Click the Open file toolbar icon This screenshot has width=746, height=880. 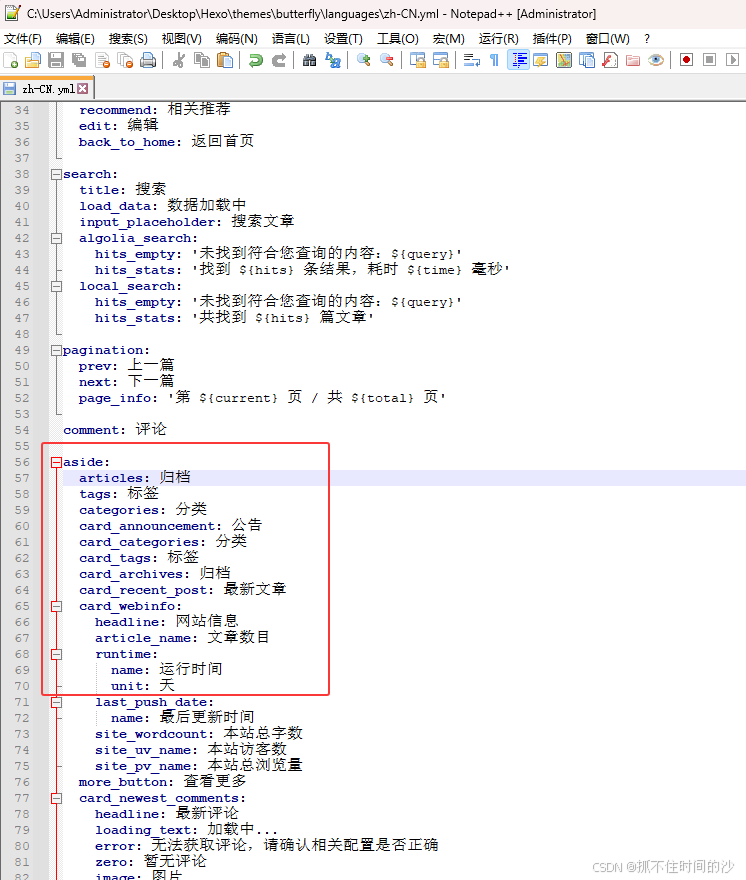click(x=33, y=60)
